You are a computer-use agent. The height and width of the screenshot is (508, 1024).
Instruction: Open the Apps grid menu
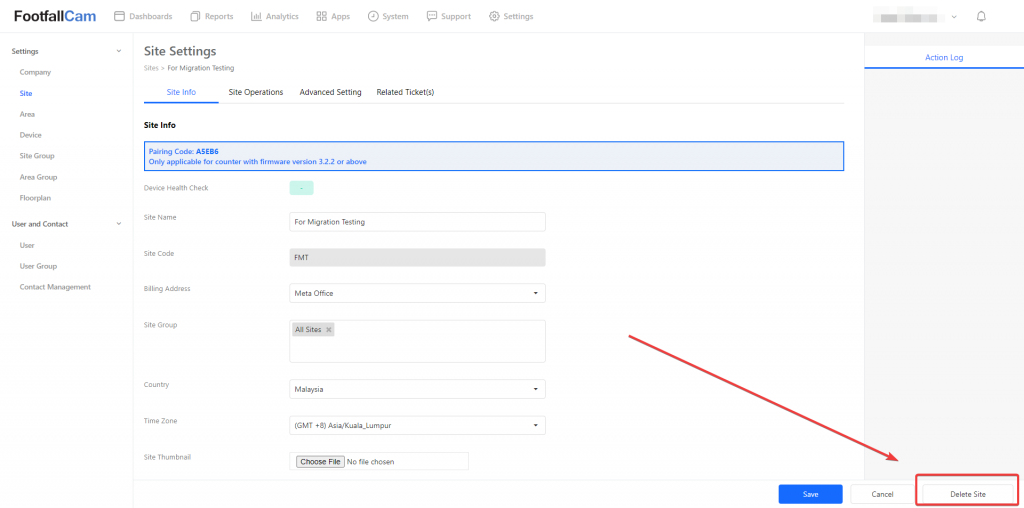[x=332, y=16]
